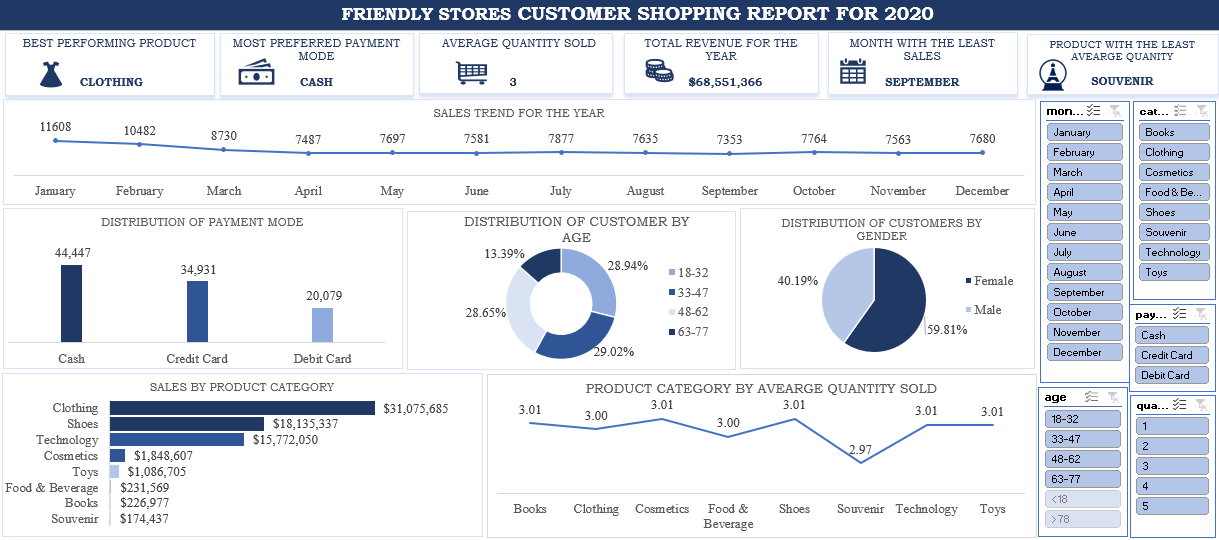Select Food & Be... in category slicer

coord(1173,192)
